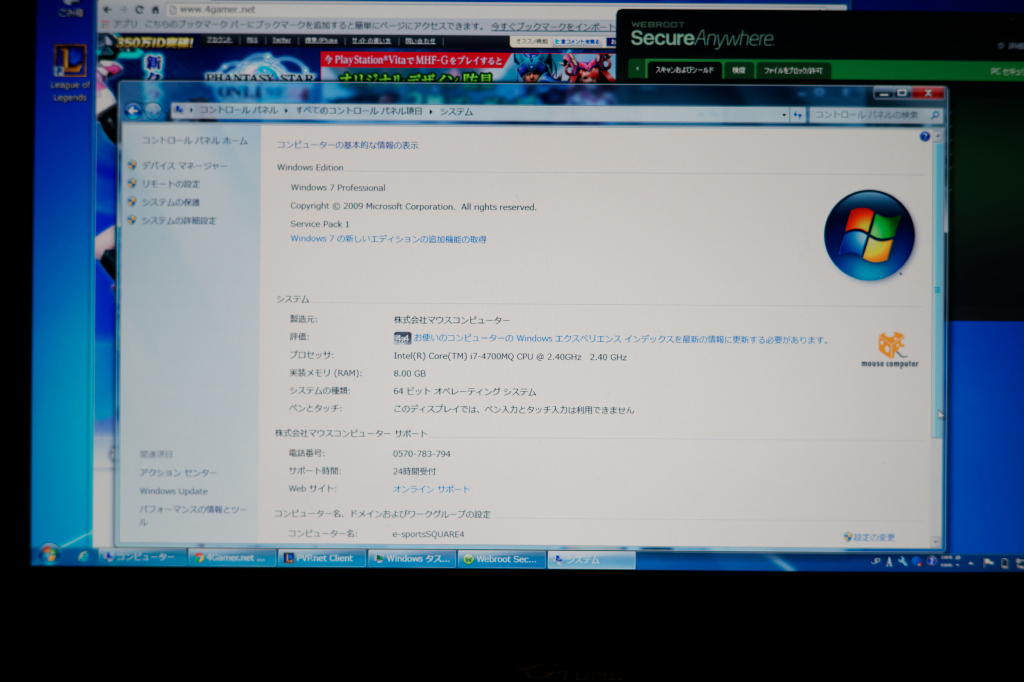The width and height of the screenshot is (1024, 682).
Task: Click the Action Center flag tray icon
Action: click(988, 563)
